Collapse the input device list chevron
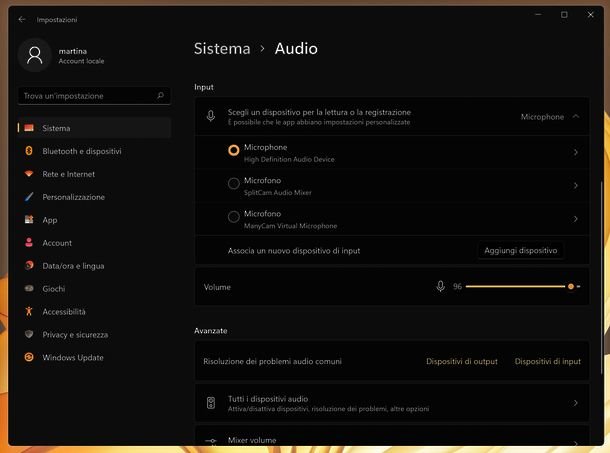Image resolution: width=610 pixels, height=453 pixels. click(576, 116)
